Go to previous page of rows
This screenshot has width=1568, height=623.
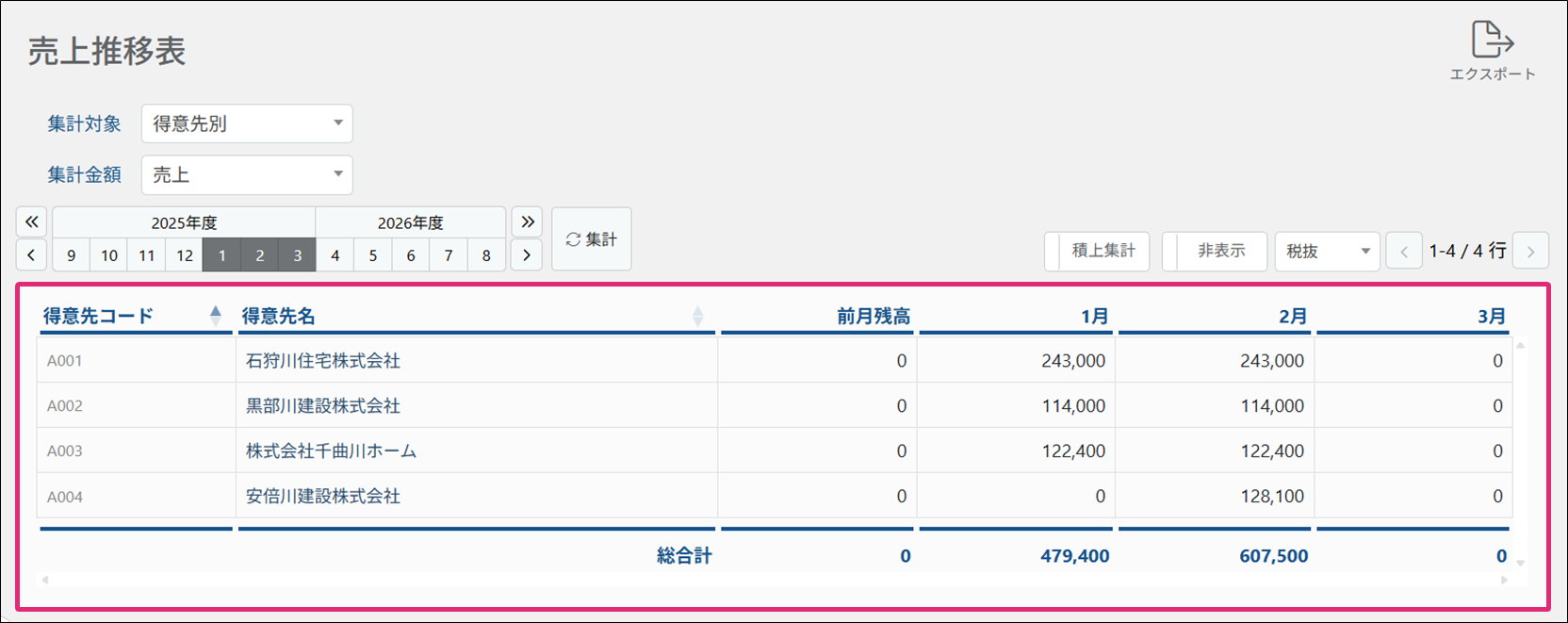click(1404, 252)
